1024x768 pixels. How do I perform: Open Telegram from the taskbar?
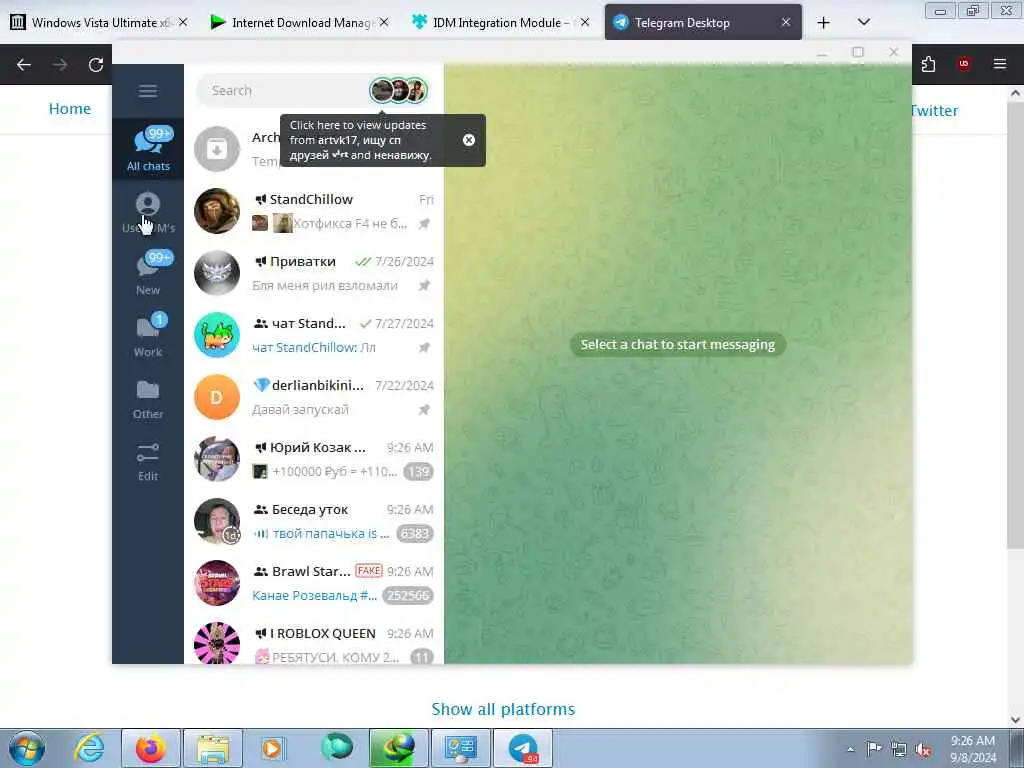click(x=523, y=748)
